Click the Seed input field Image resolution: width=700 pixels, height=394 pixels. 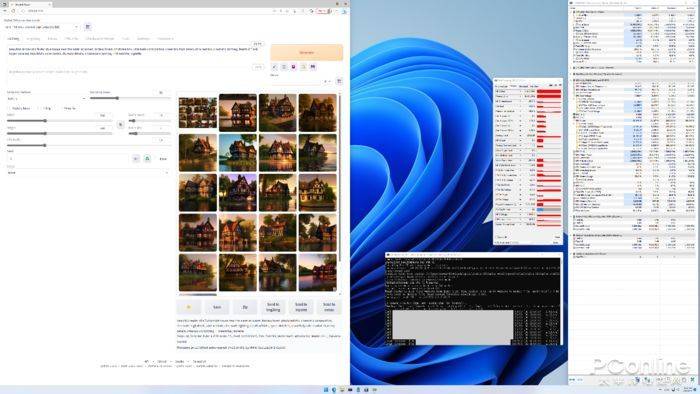(x=68, y=158)
